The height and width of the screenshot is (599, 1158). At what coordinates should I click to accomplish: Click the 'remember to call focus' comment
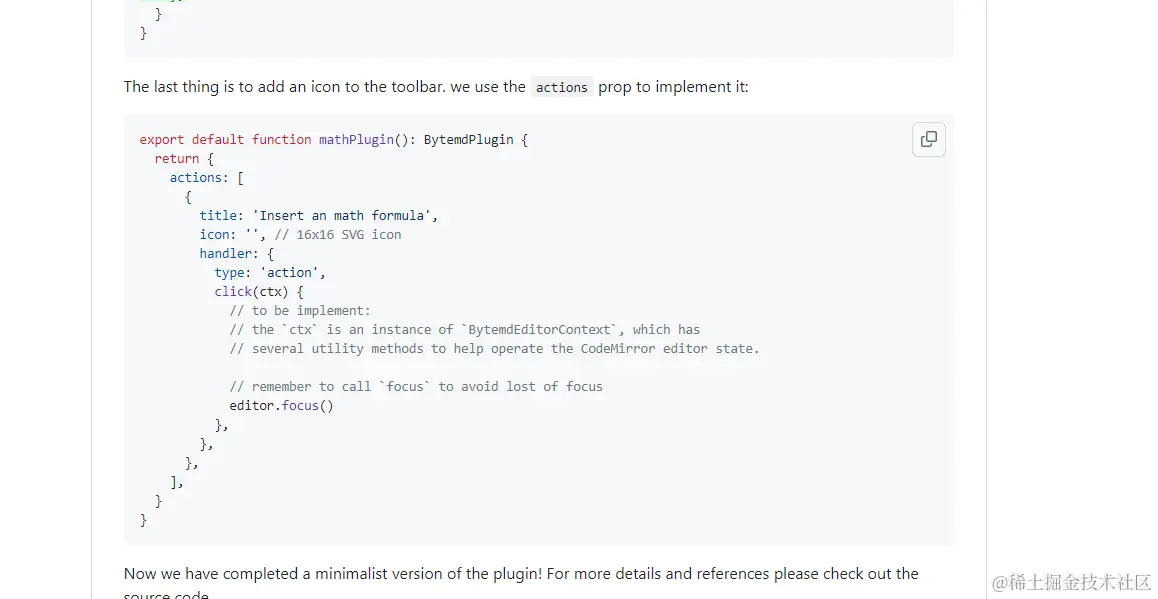pos(415,387)
